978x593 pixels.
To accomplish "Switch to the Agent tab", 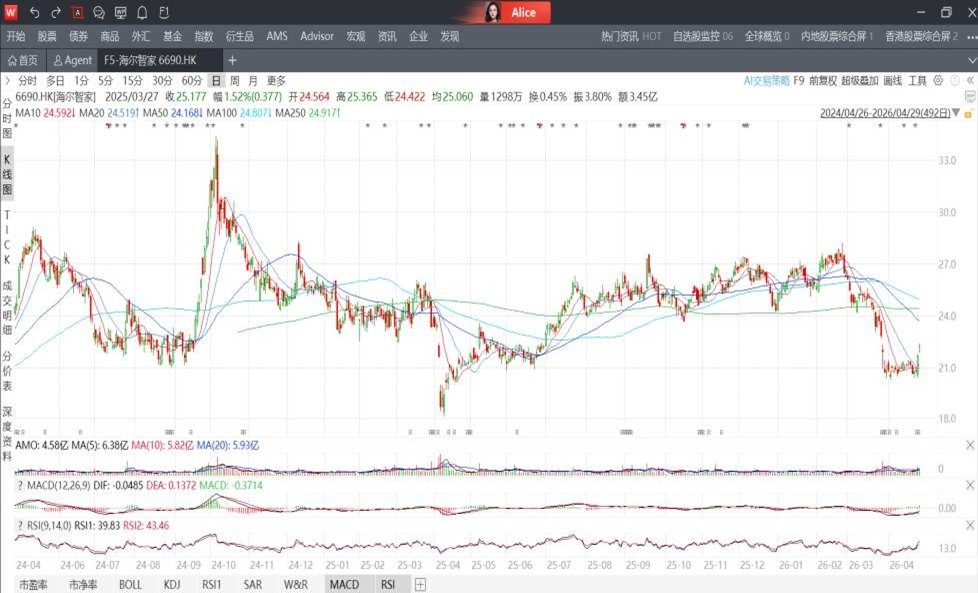I will (72, 61).
